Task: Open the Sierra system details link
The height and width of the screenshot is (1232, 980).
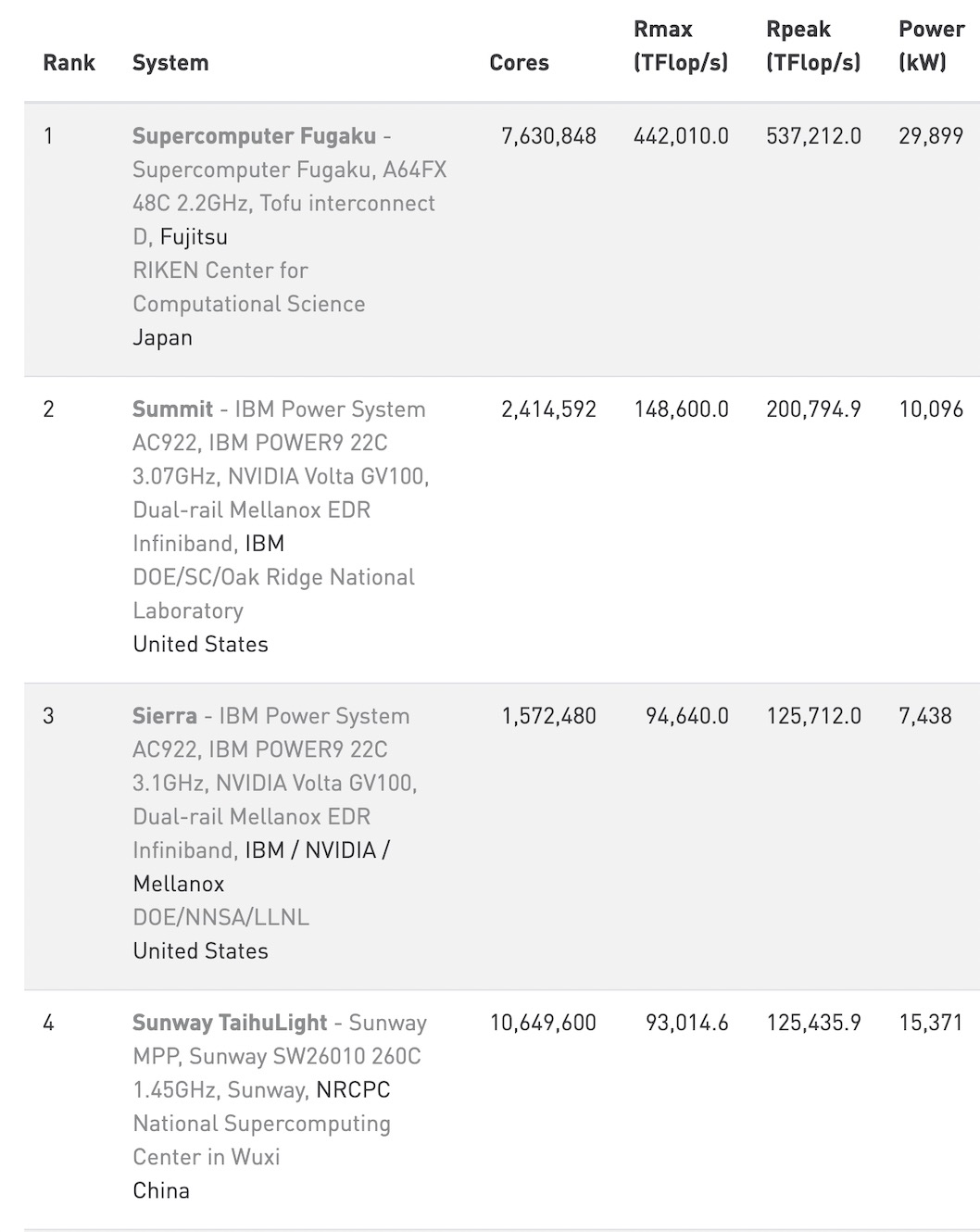Action: (165, 716)
